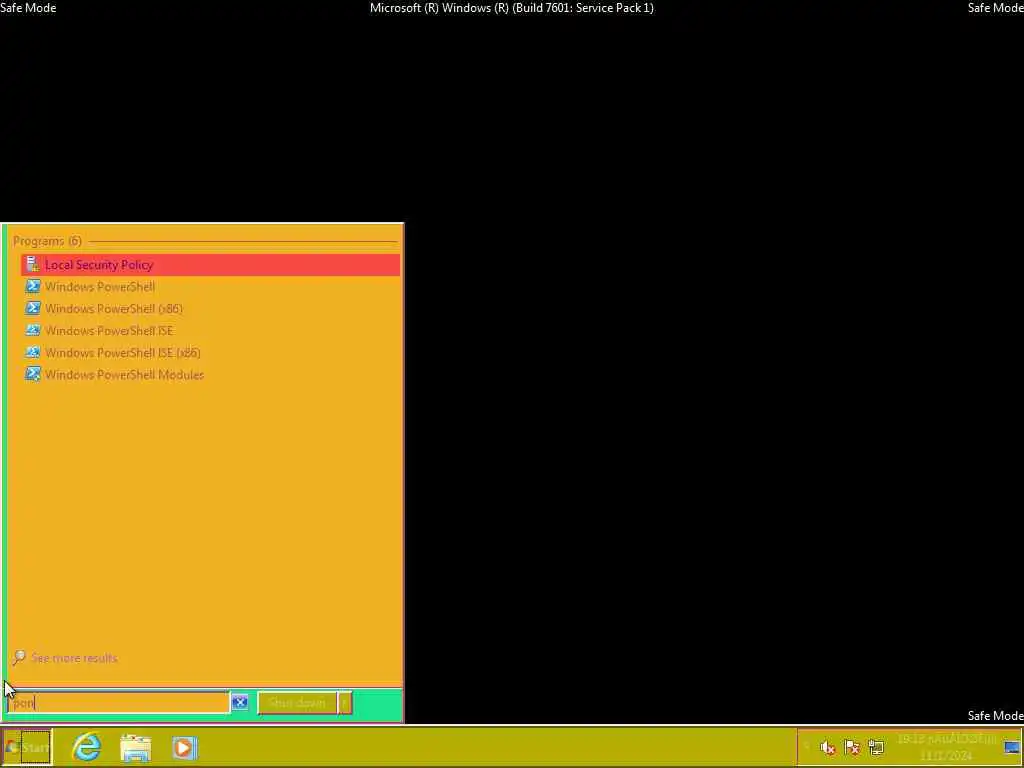Click the magnifier icon beside See more results

(19, 657)
